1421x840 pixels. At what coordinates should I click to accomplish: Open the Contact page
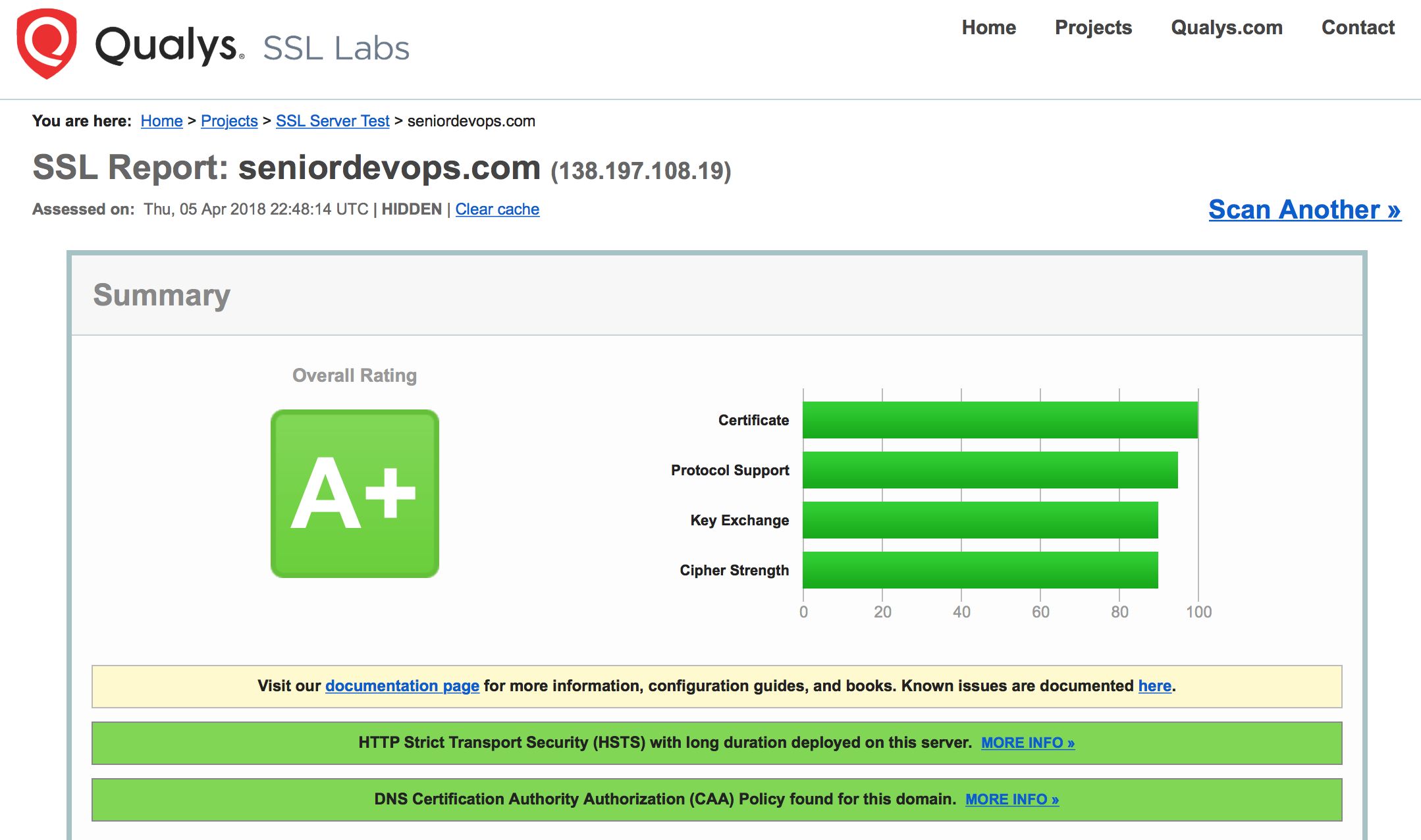tap(1358, 28)
